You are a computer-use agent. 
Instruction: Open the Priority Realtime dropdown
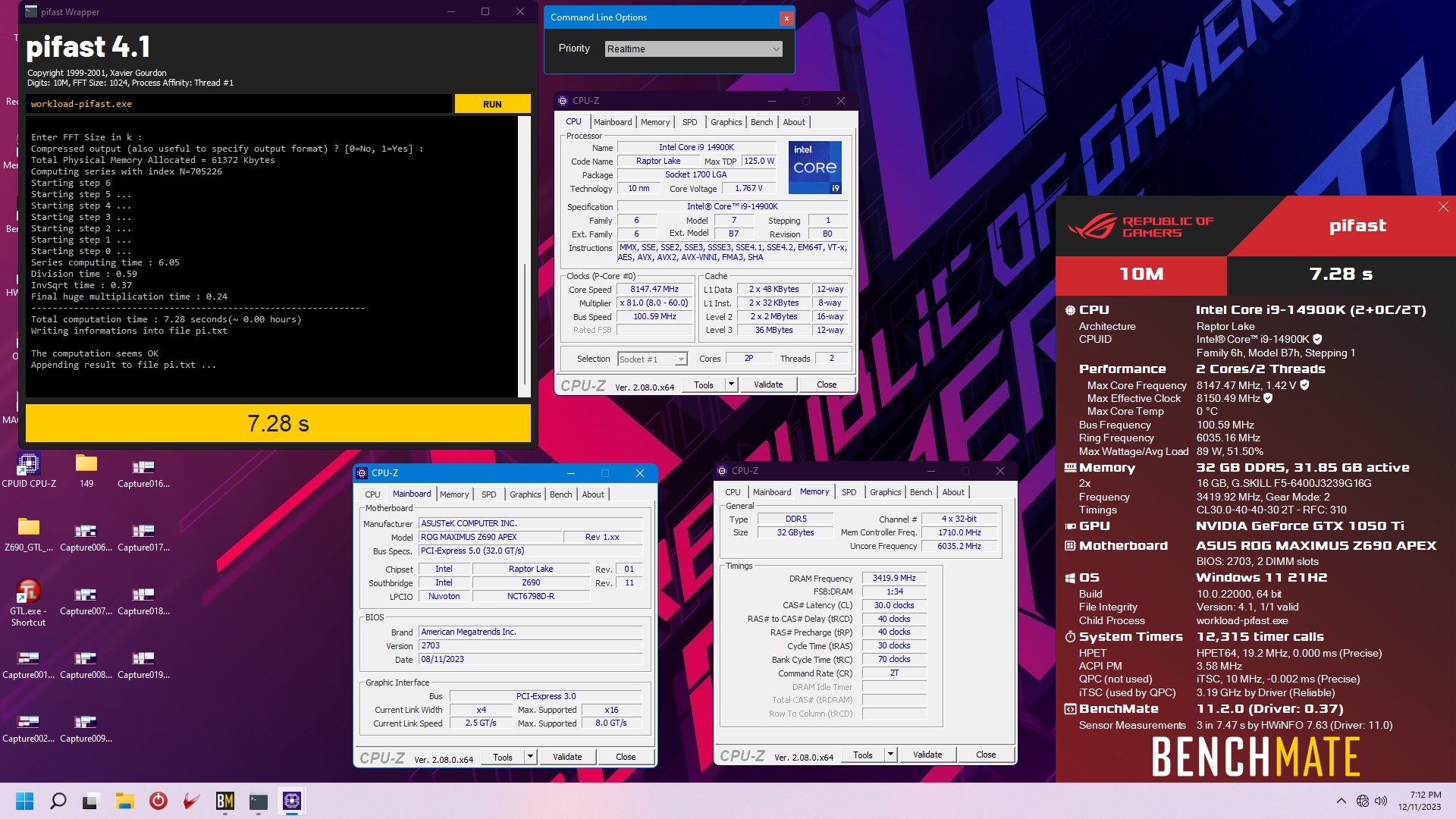coord(693,49)
